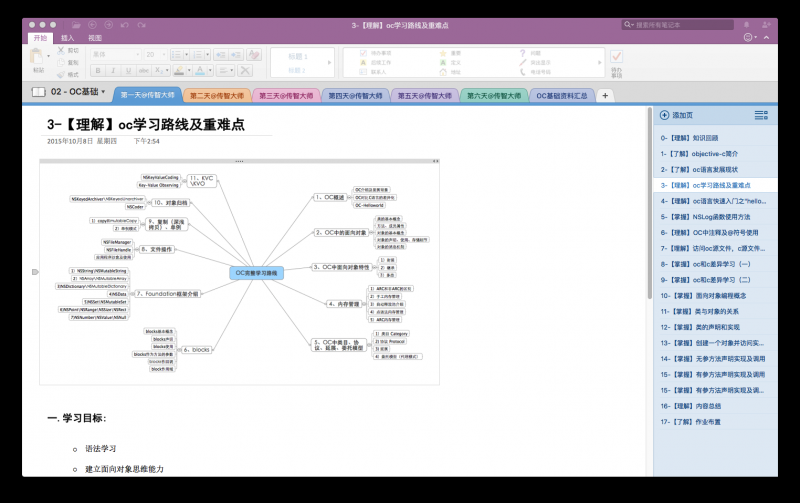
Task: Toggle the To Do (待办事项) checkbox tag
Action: coord(362,52)
